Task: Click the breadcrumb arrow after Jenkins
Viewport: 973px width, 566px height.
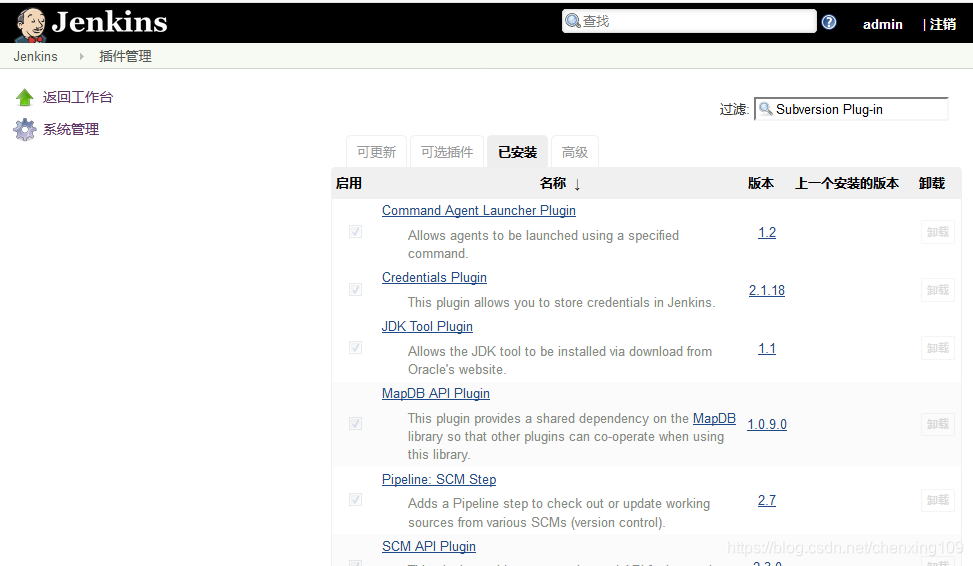Action: 81,56
